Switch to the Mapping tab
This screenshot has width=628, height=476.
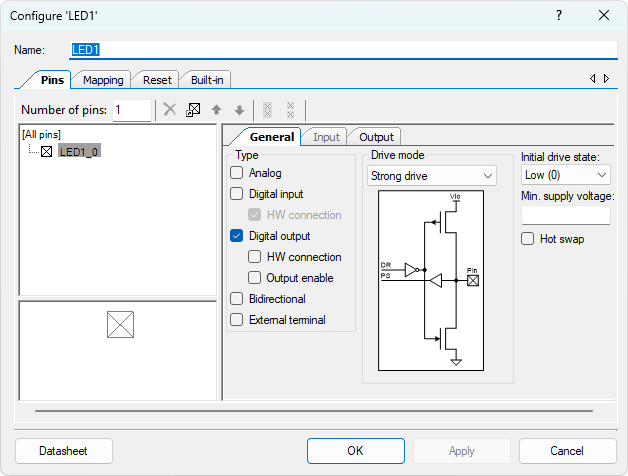tap(103, 80)
